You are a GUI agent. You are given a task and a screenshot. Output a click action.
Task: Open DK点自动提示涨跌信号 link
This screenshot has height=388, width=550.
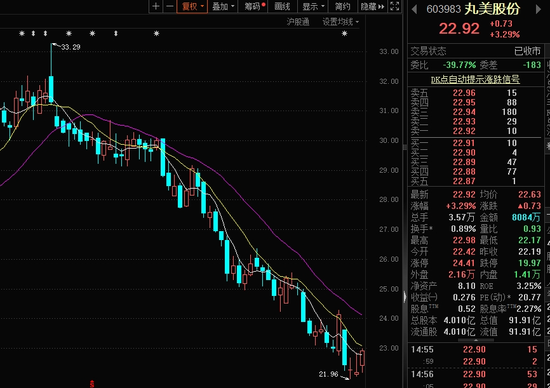(x=475, y=80)
